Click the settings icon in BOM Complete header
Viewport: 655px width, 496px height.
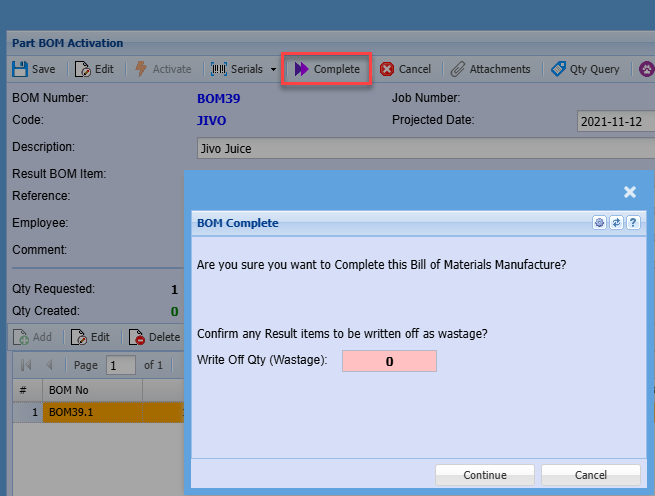click(x=599, y=222)
